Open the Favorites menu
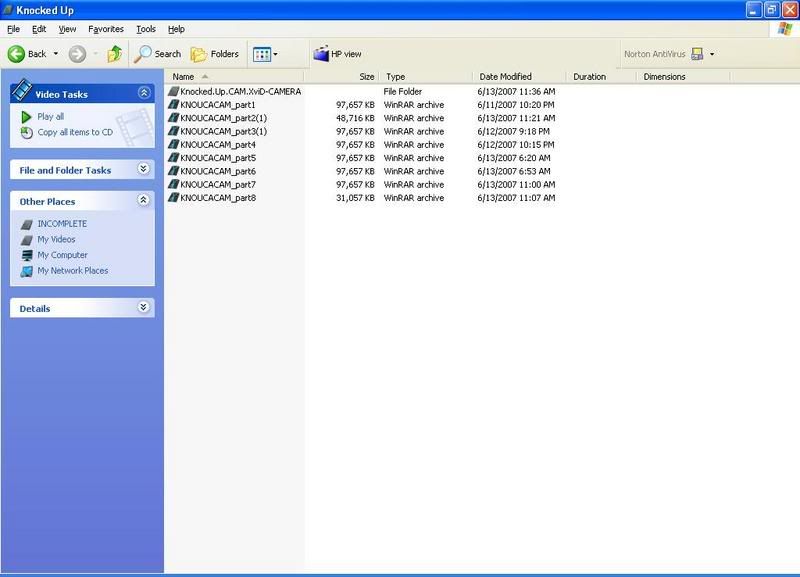 click(x=106, y=29)
